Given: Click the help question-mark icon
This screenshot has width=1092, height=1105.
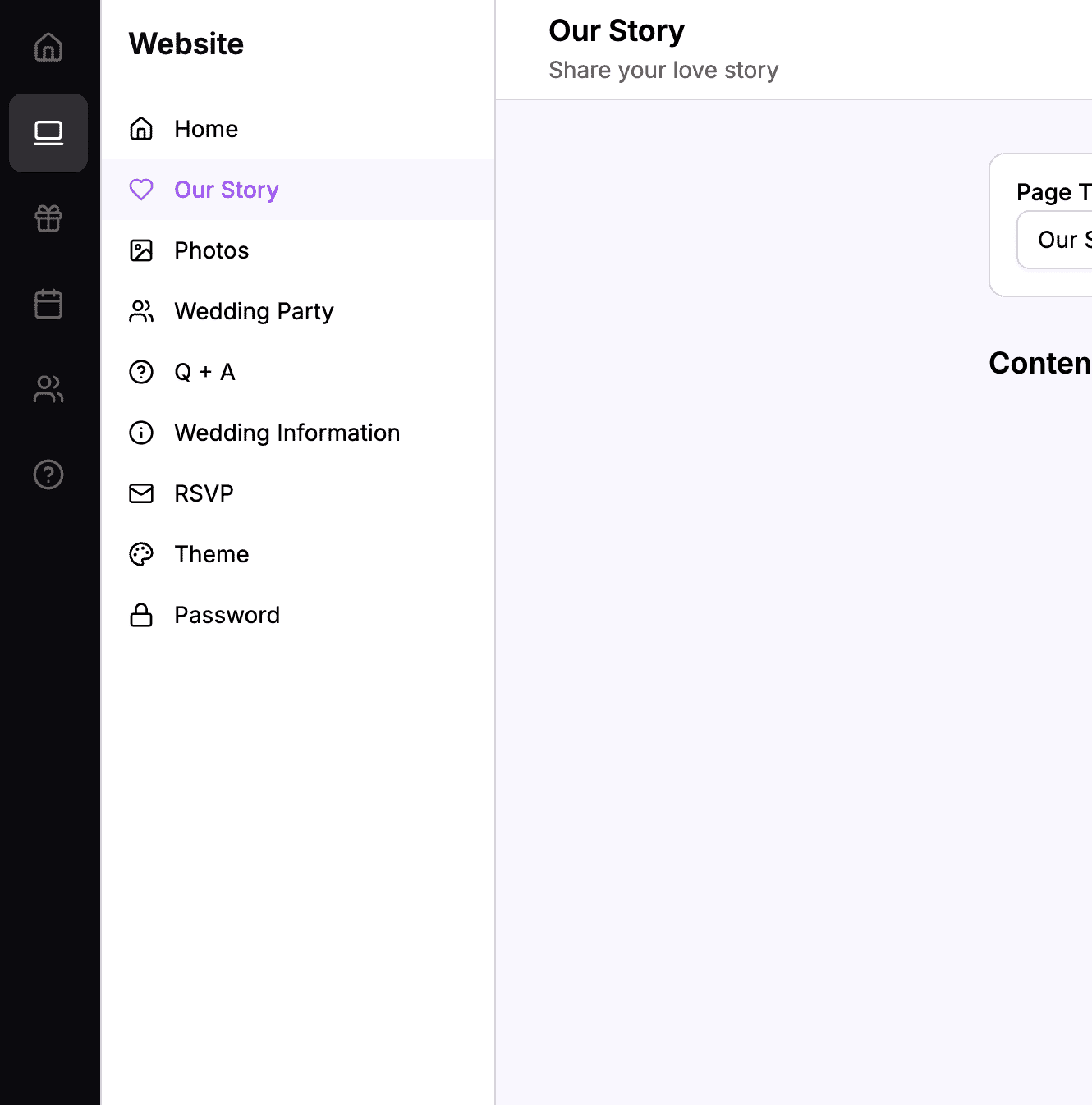Looking at the screenshot, I should 48,475.
